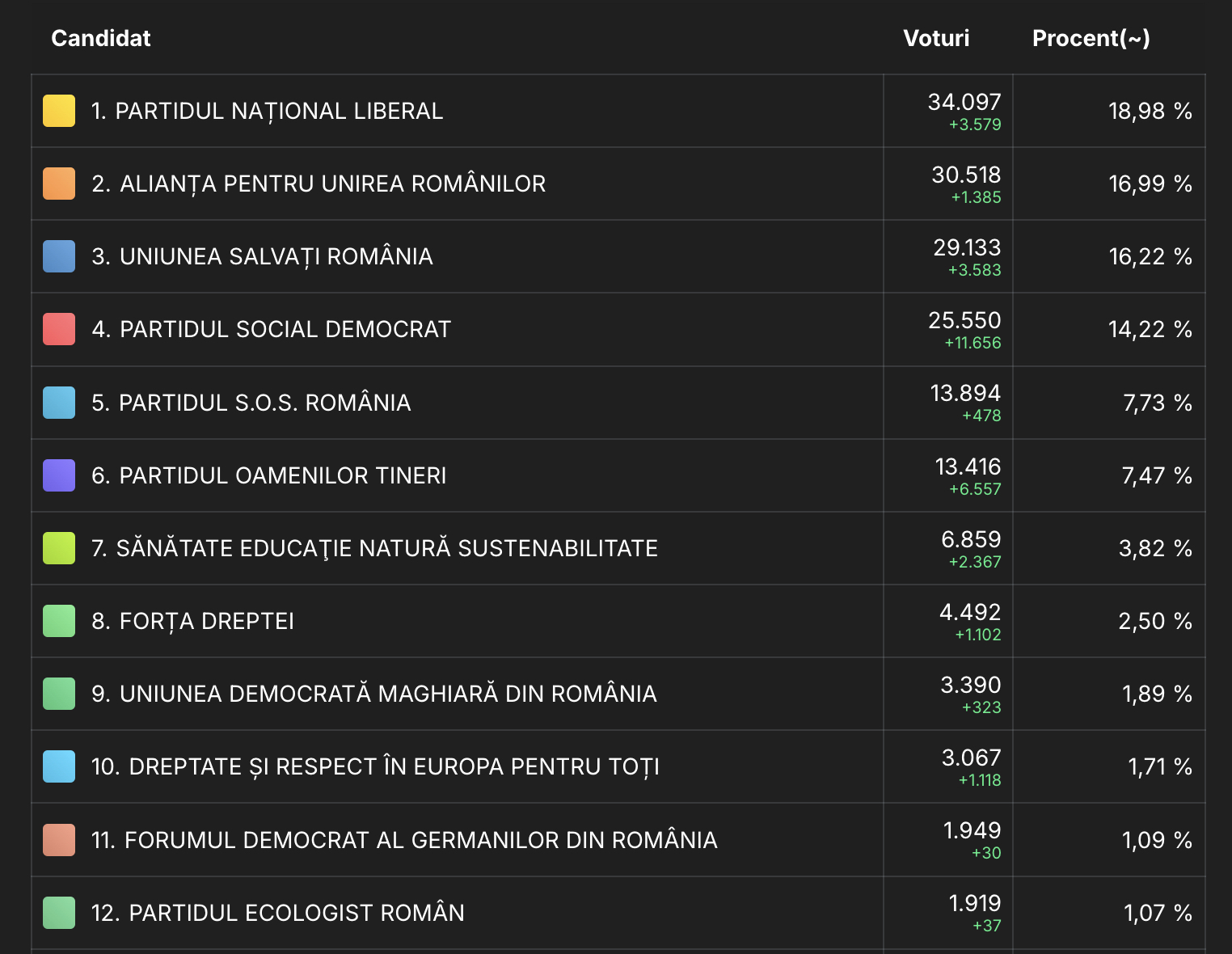Image resolution: width=1232 pixels, height=954 pixels.
Task: Click the green increment +11.656
Action: pyautogui.click(x=973, y=343)
